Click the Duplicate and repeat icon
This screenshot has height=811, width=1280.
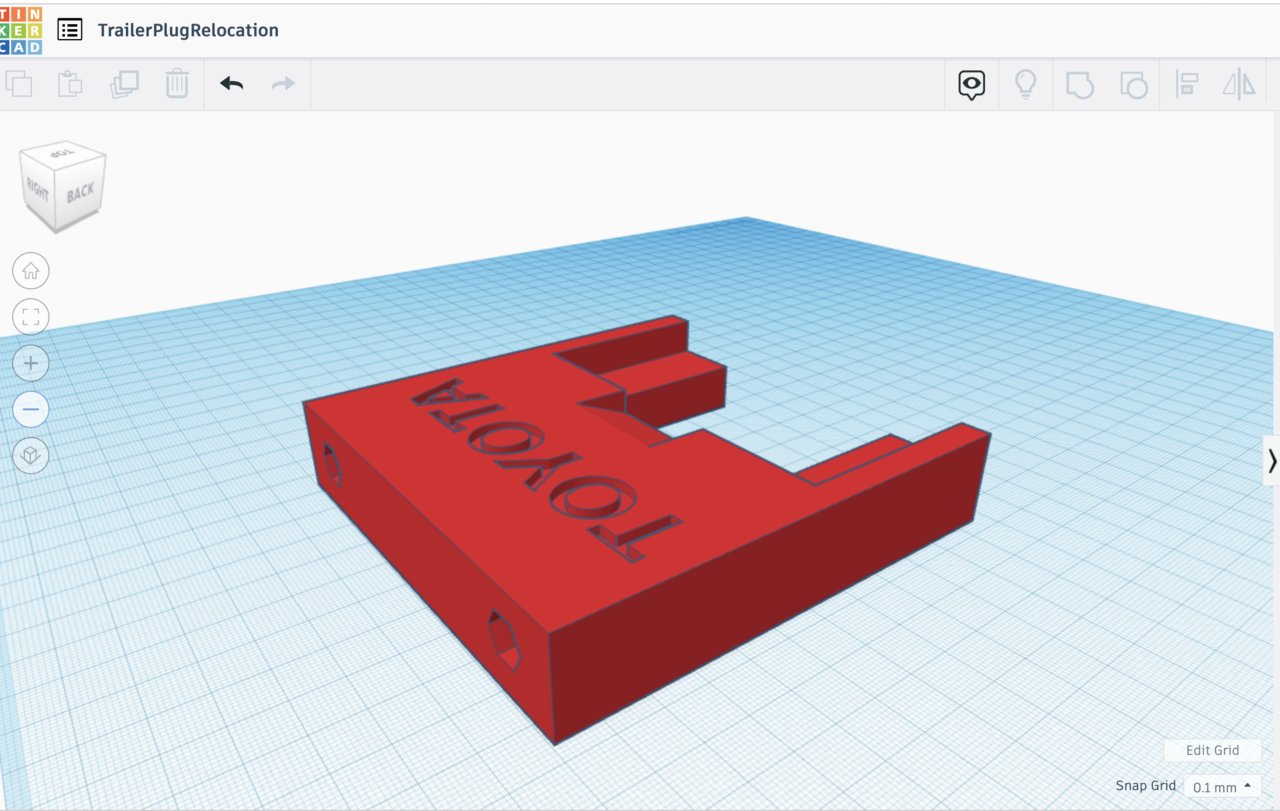[x=124, y=84]
